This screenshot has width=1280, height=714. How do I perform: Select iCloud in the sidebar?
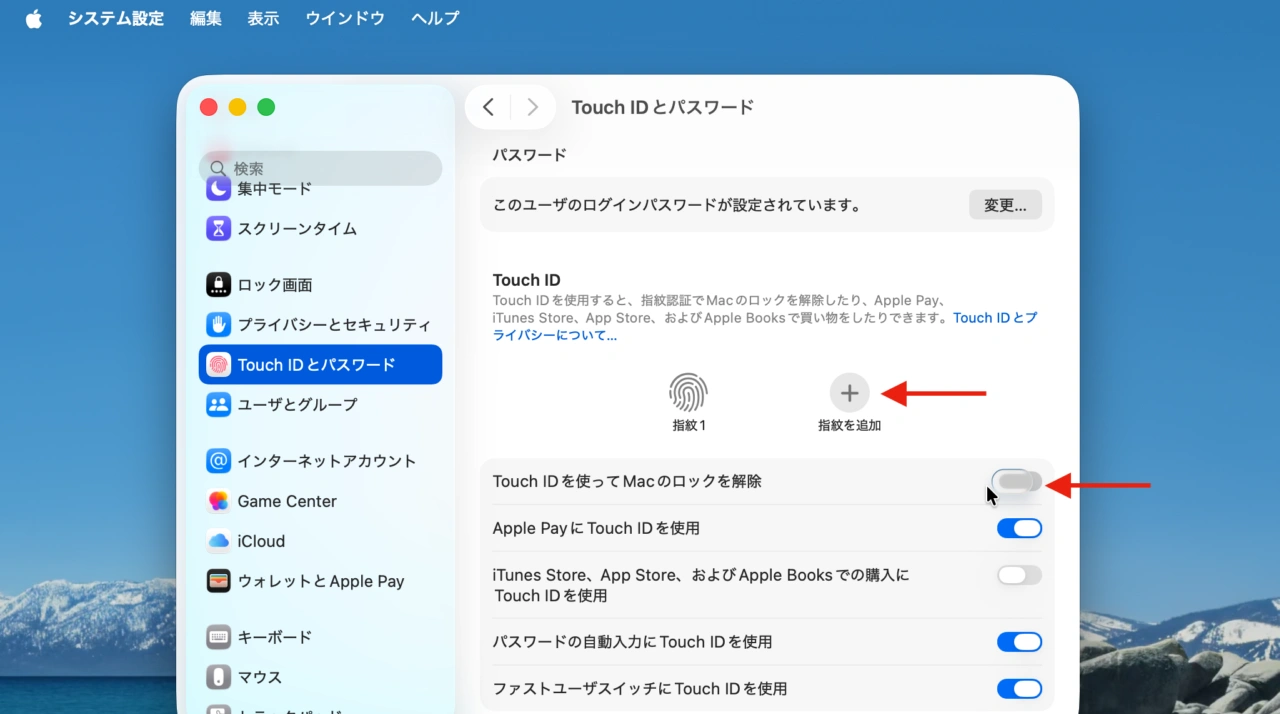260,540
